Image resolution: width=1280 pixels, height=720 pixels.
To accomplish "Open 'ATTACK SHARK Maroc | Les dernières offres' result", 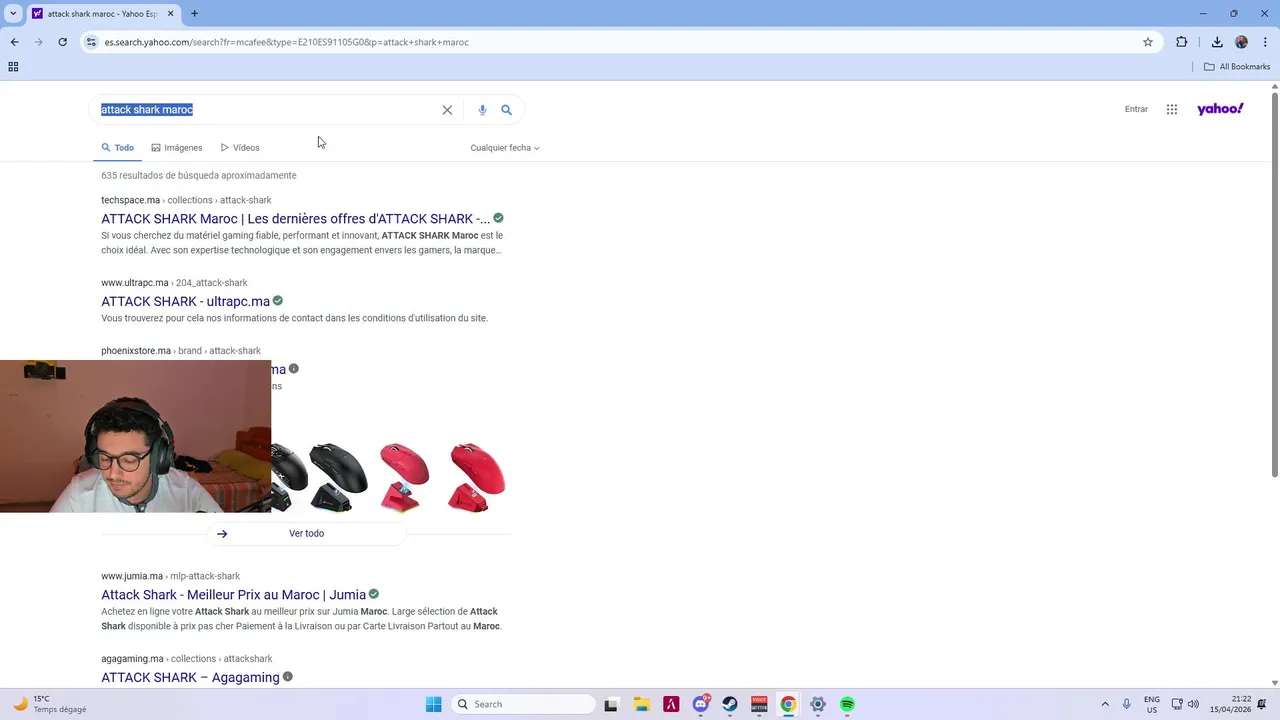I will coord(295,219).
